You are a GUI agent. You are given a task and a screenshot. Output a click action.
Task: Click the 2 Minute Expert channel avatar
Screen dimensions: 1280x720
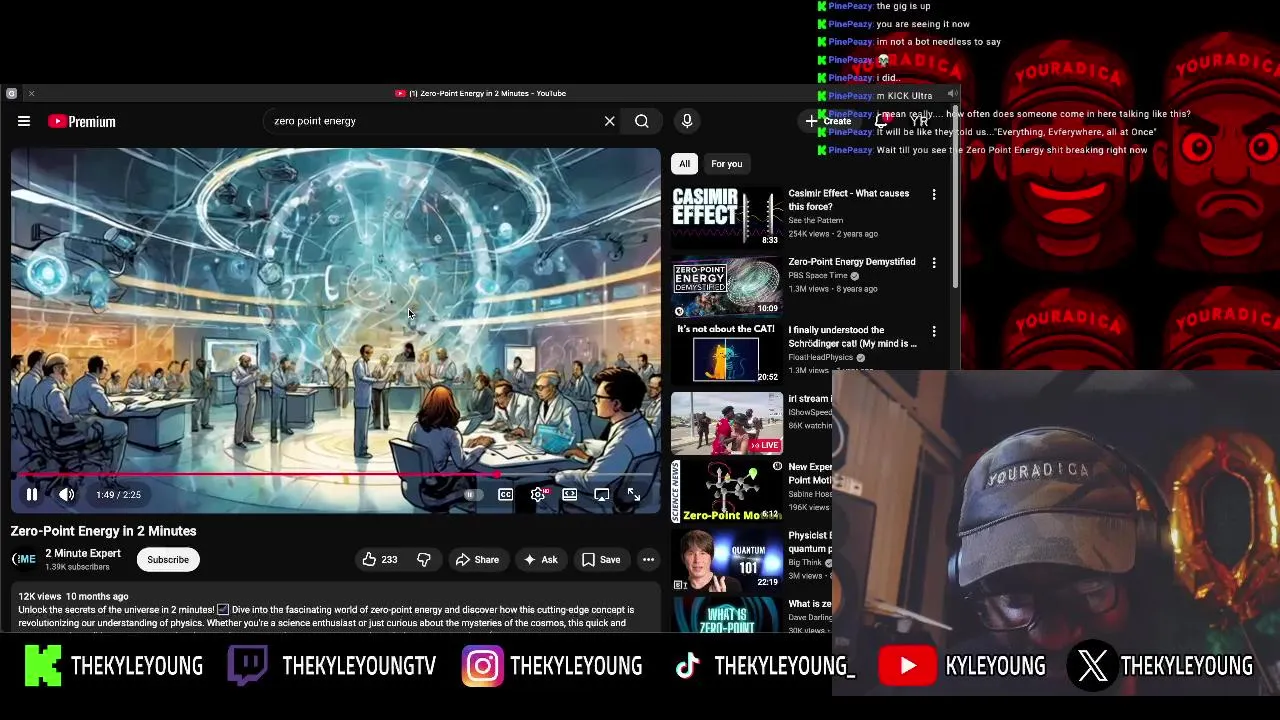click(24, 559)
